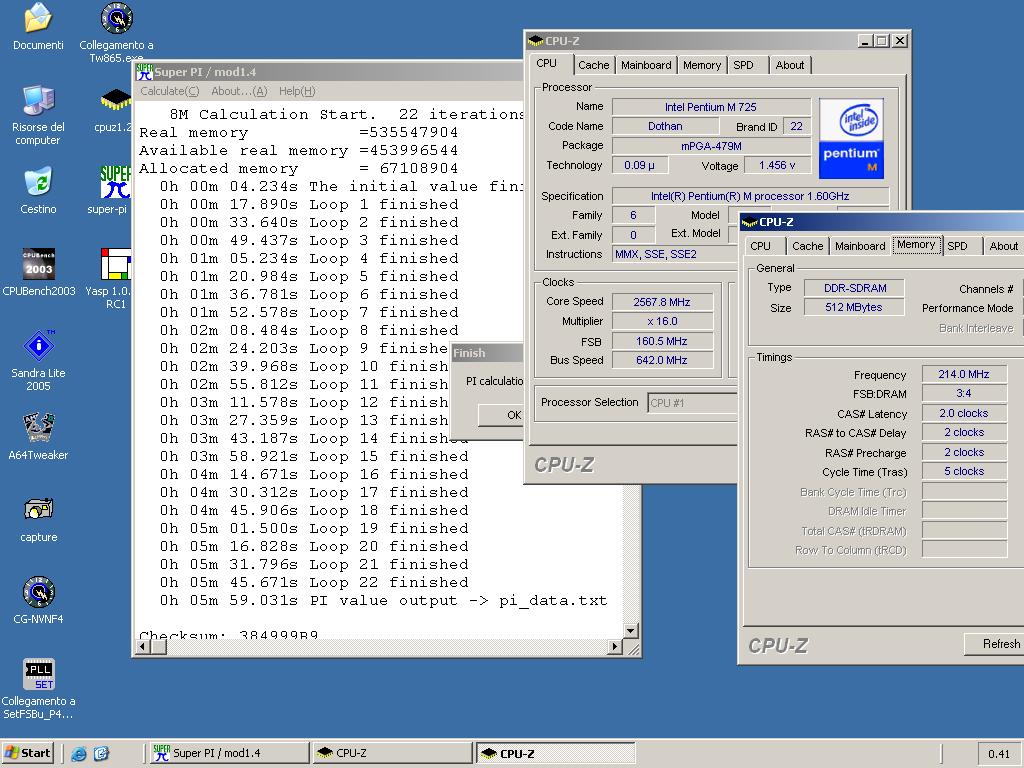Click the Voltage 1.456 v value
The image size is (1024, 768).
[777, 165]
